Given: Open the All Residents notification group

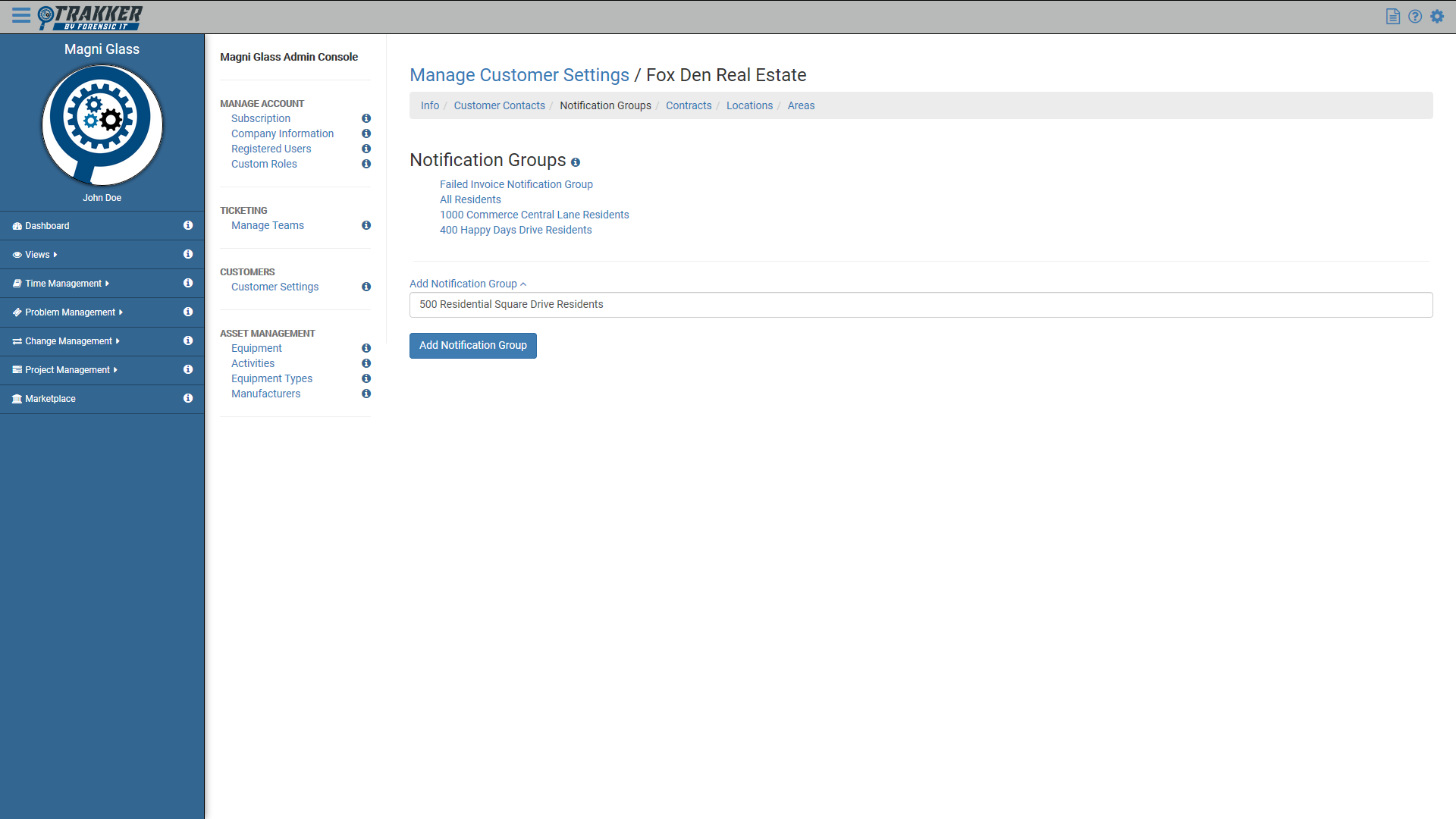Looking at the screenshot, I should [470, 199].
